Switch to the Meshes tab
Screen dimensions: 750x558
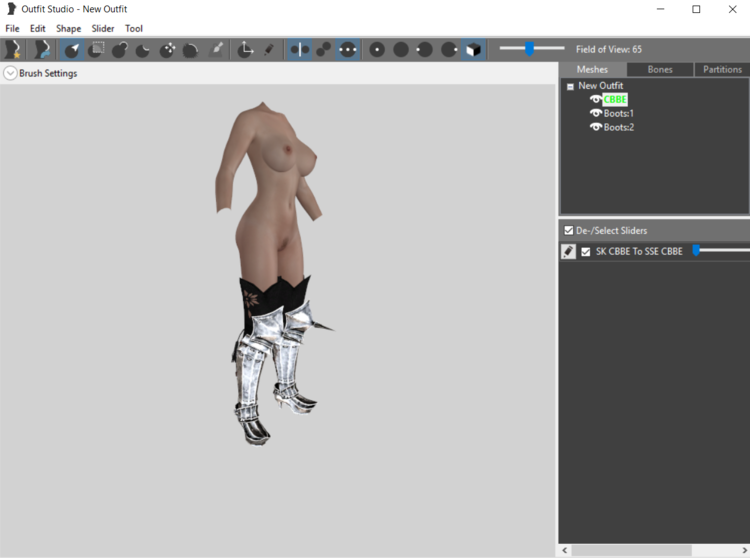click(592, 69)
